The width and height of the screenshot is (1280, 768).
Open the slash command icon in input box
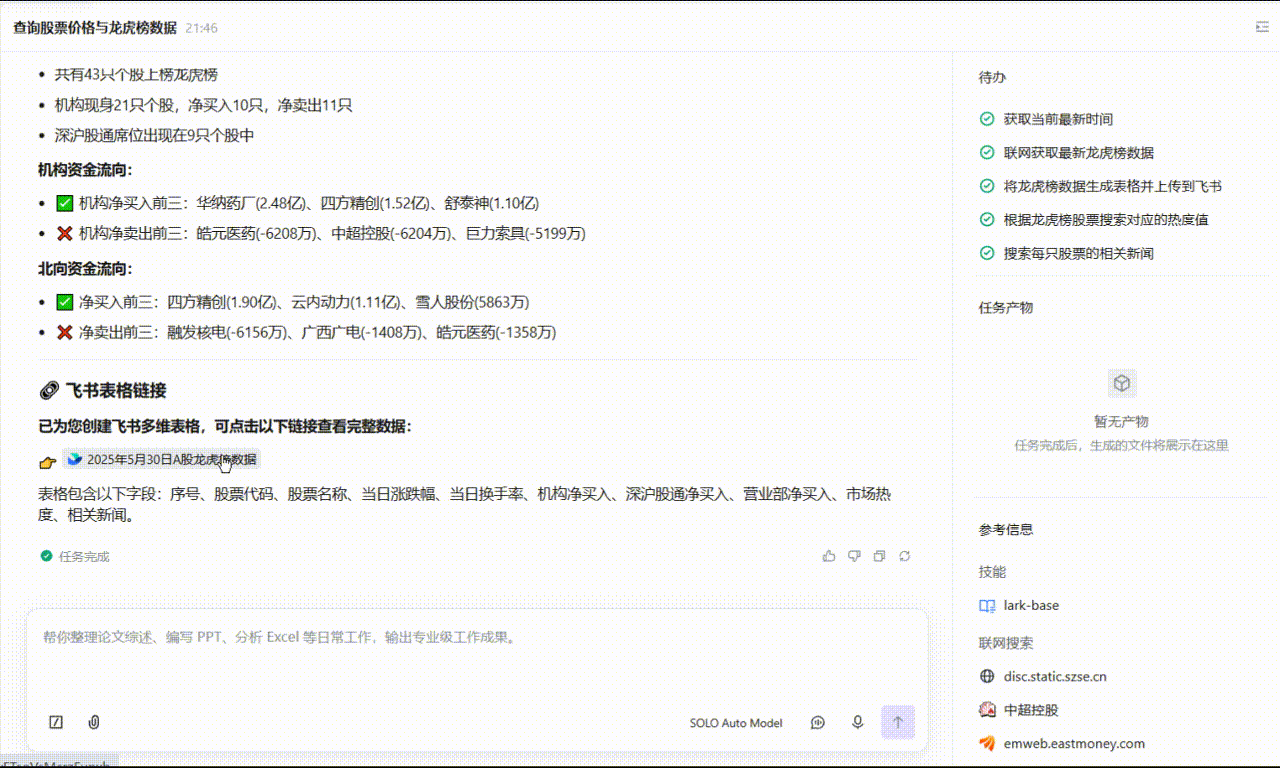click(x=56, y=722)
